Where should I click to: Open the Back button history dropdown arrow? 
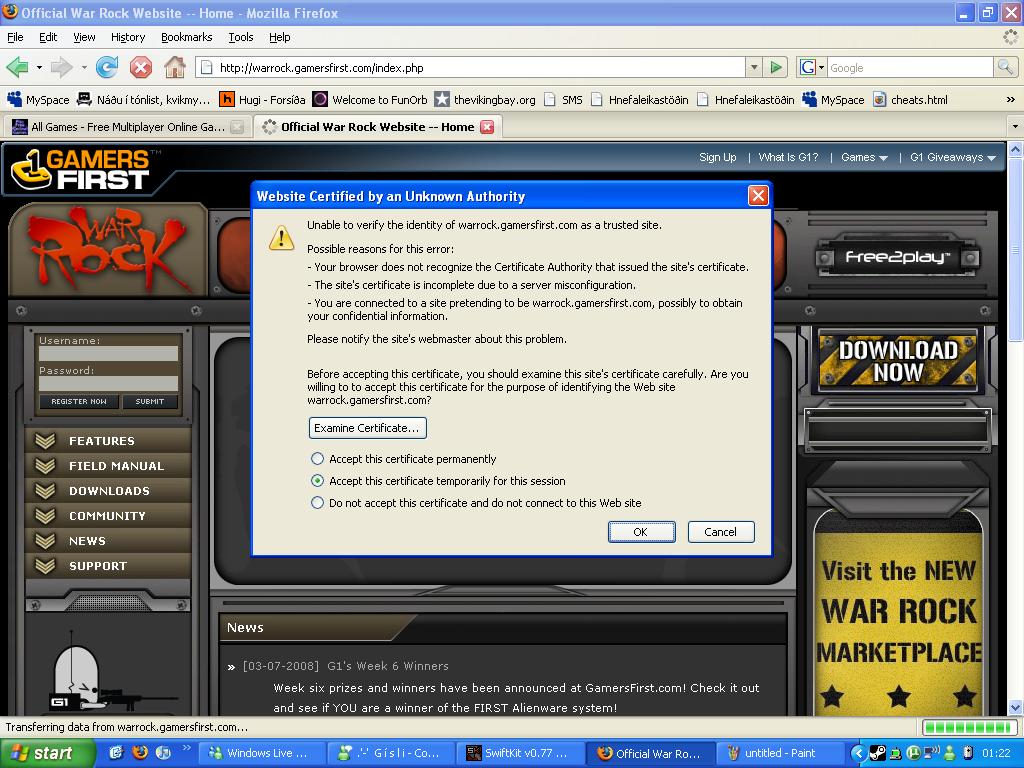click(39, 67)
